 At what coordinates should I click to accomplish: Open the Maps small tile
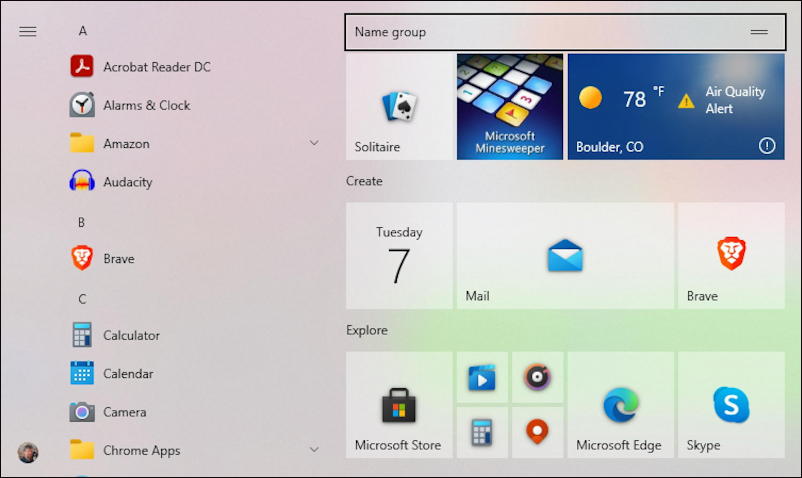coord(538,433)
